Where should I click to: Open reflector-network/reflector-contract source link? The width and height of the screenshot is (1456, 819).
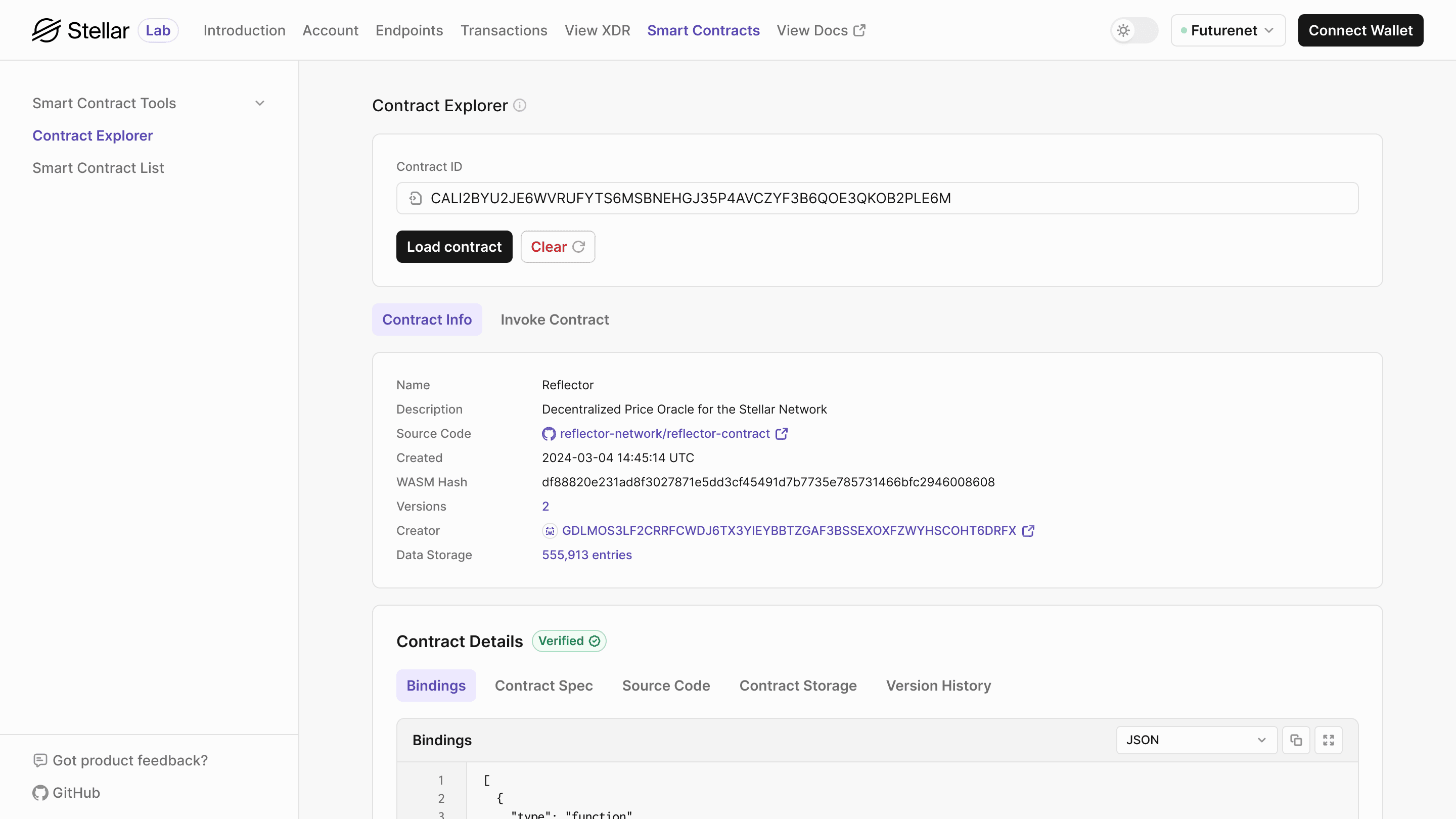point(665,434)
